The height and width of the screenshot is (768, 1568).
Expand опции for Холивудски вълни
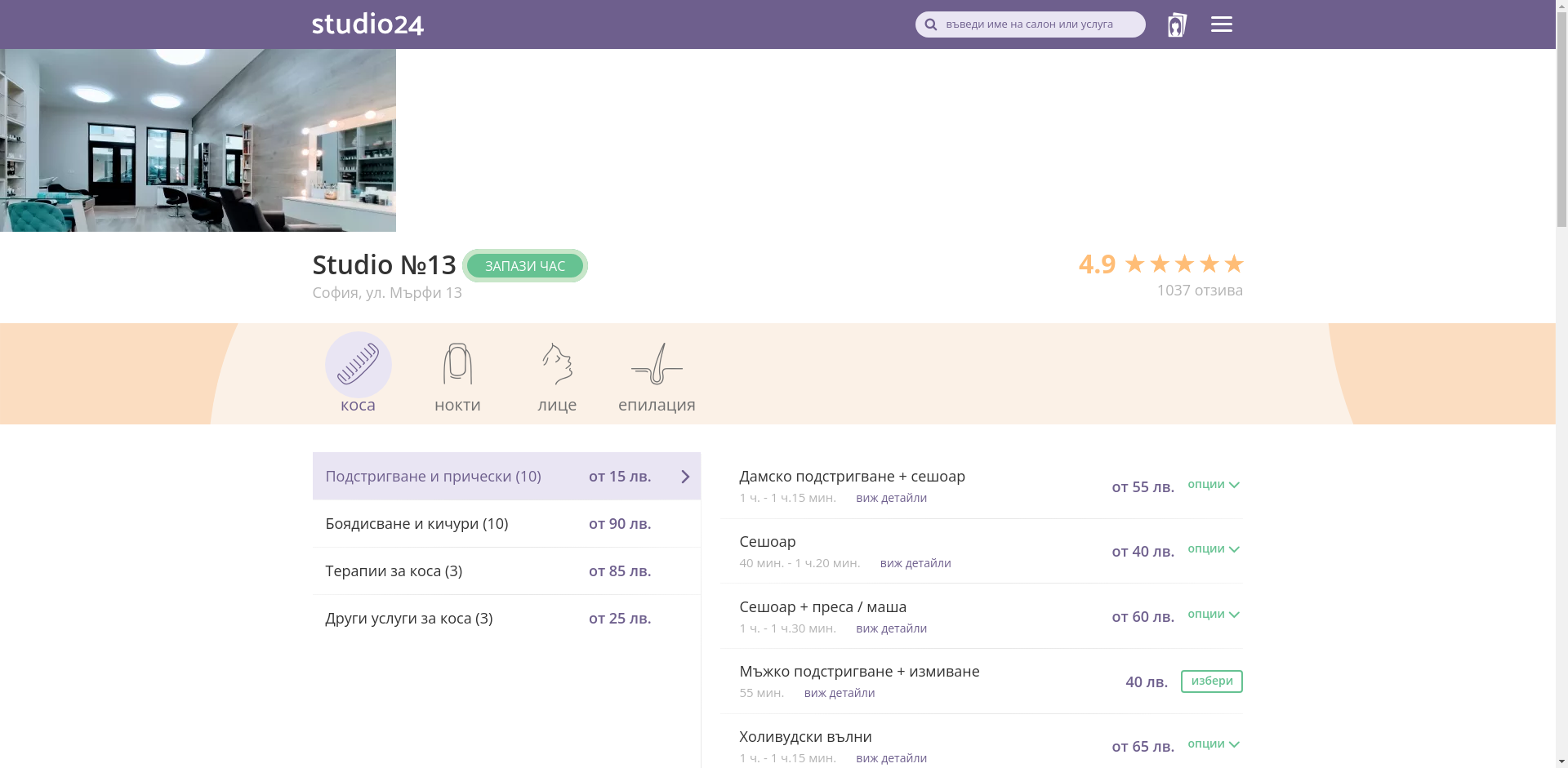[x=1214, y=744]
